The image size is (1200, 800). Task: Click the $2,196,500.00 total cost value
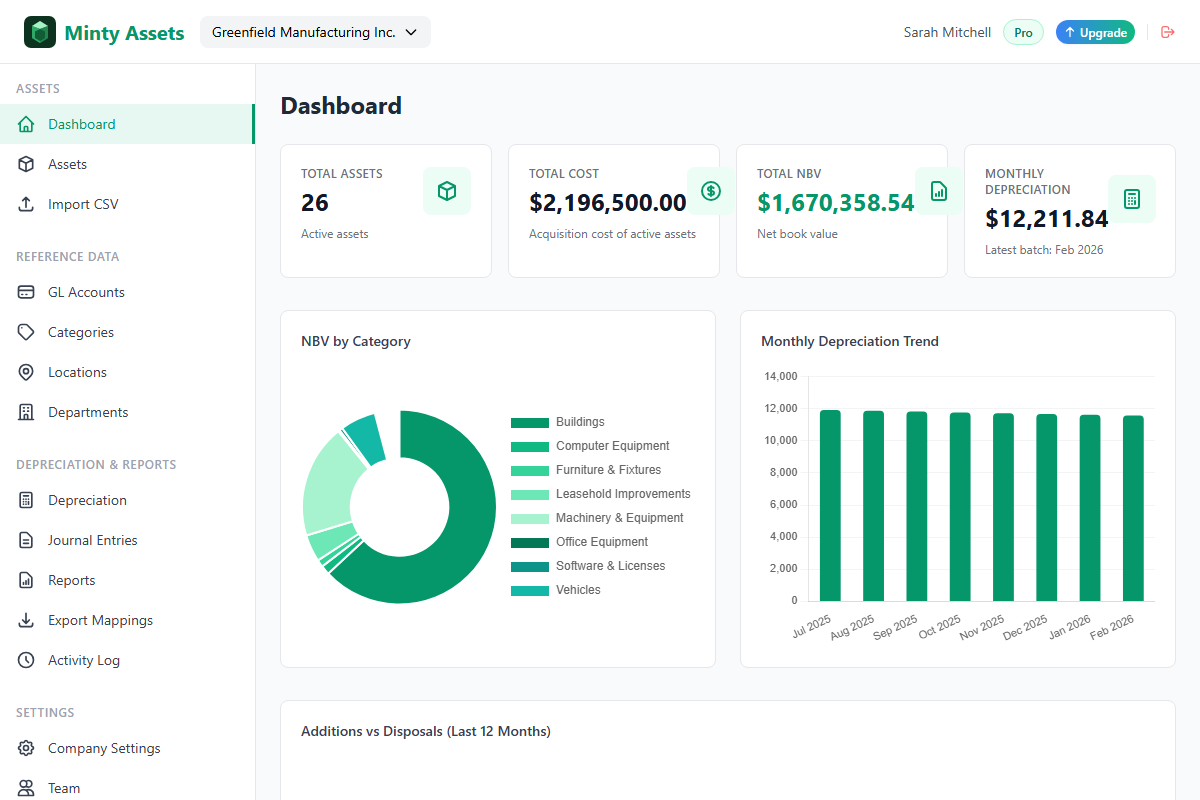(x=608, y=203)
